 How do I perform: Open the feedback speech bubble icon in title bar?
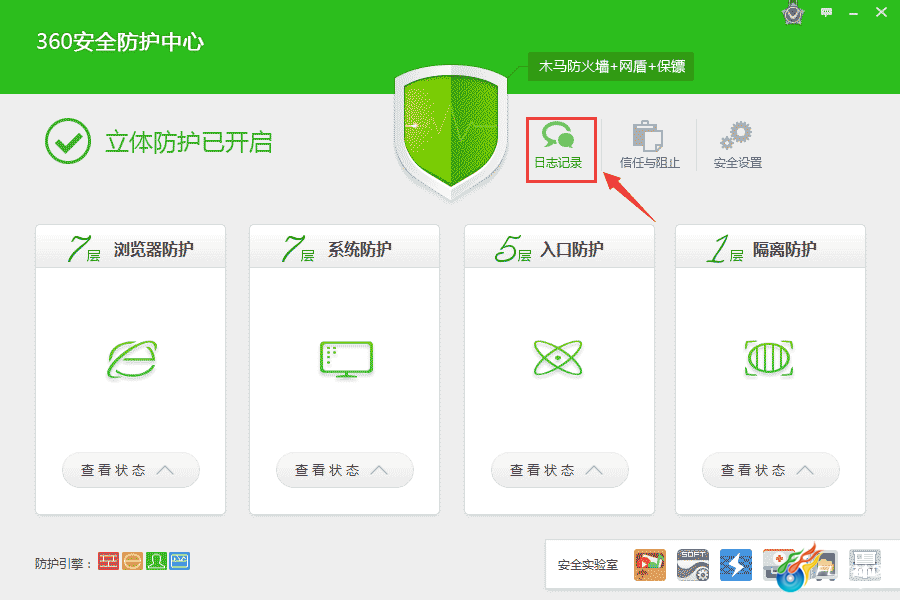[x=827, y=12]
